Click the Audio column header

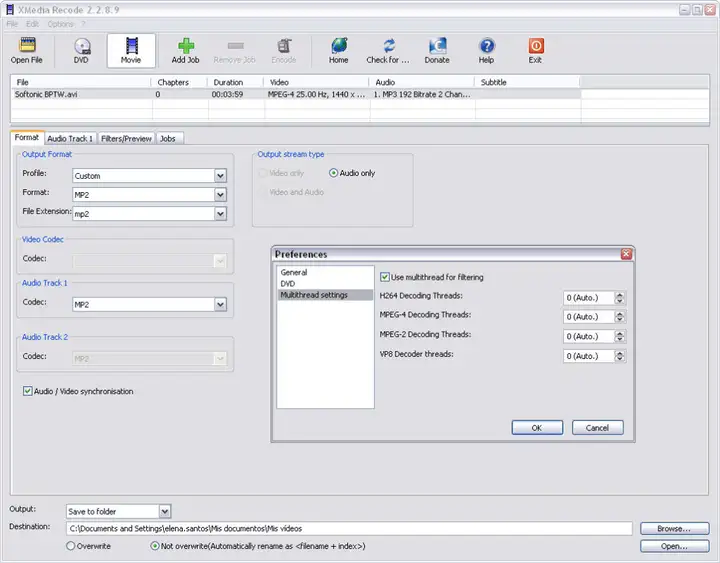[x=422, y=82]
